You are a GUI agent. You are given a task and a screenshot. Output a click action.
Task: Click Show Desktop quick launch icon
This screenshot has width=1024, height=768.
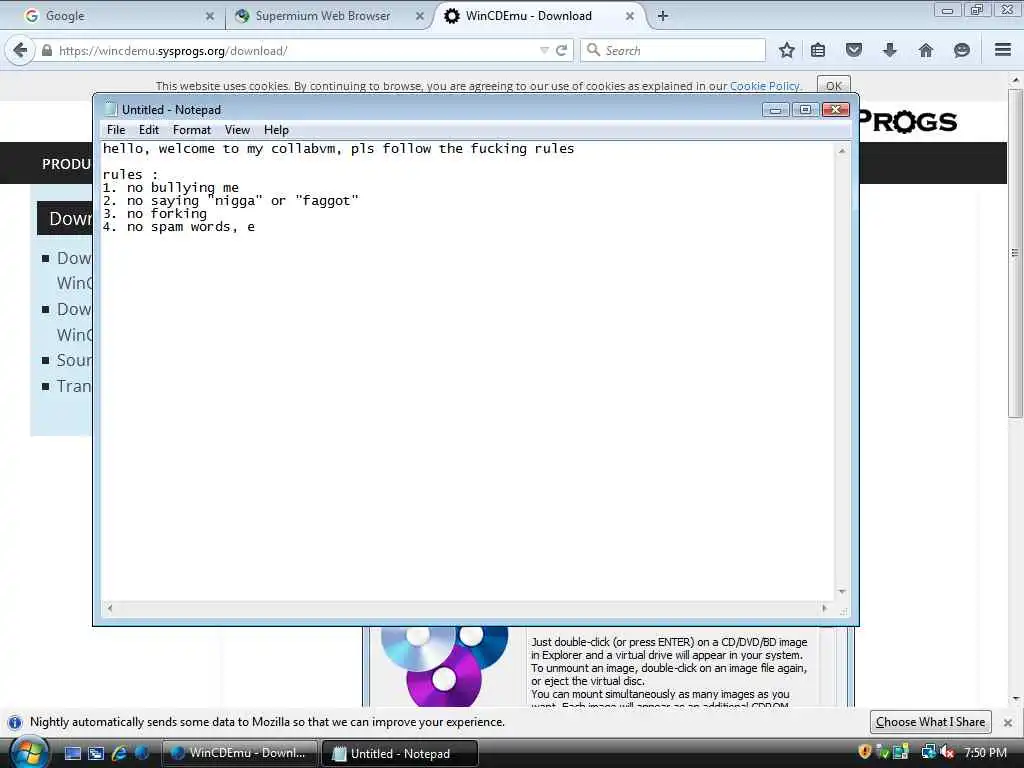72,754
